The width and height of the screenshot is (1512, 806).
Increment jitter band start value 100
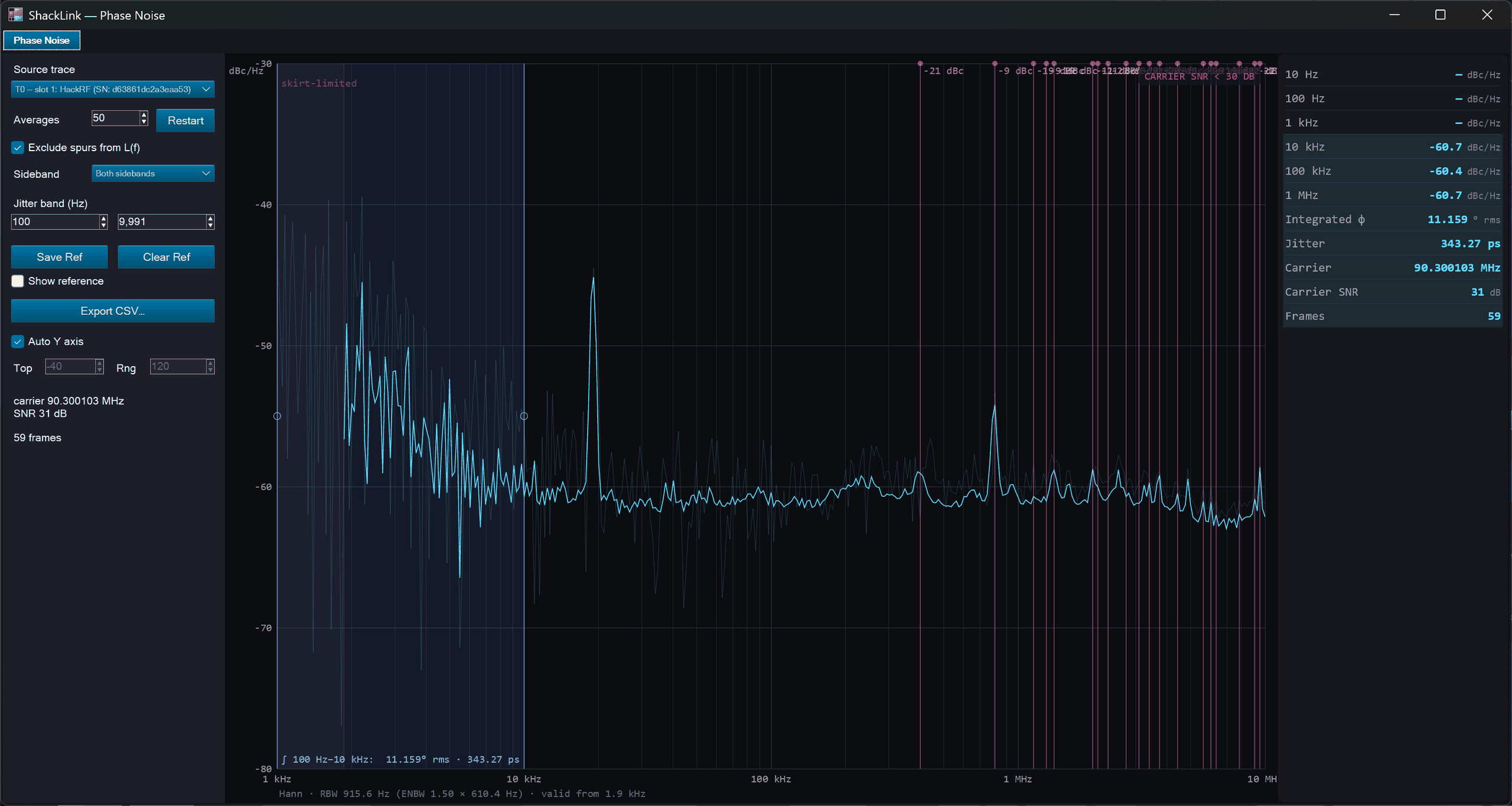pyautogui.click(x=104, y=218)
